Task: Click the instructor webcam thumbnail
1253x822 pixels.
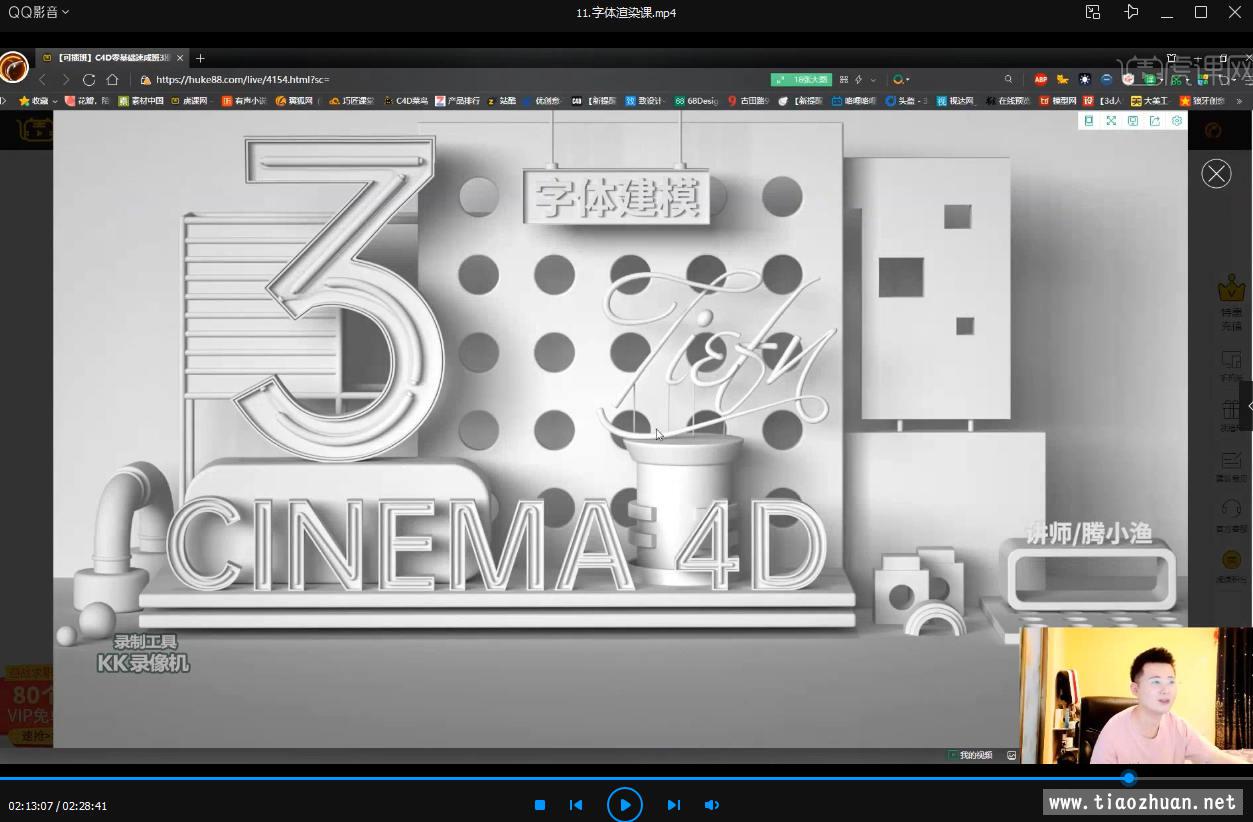Action: coord(1137,696)
